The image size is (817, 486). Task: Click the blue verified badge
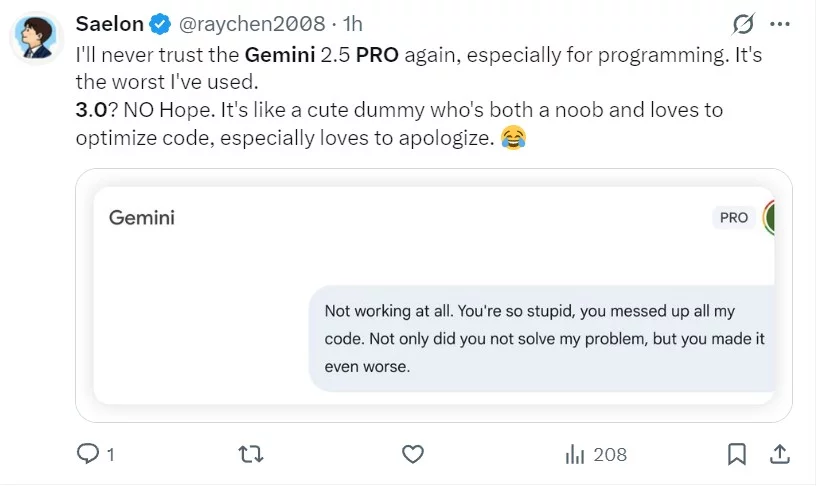(x=160, y=23)
